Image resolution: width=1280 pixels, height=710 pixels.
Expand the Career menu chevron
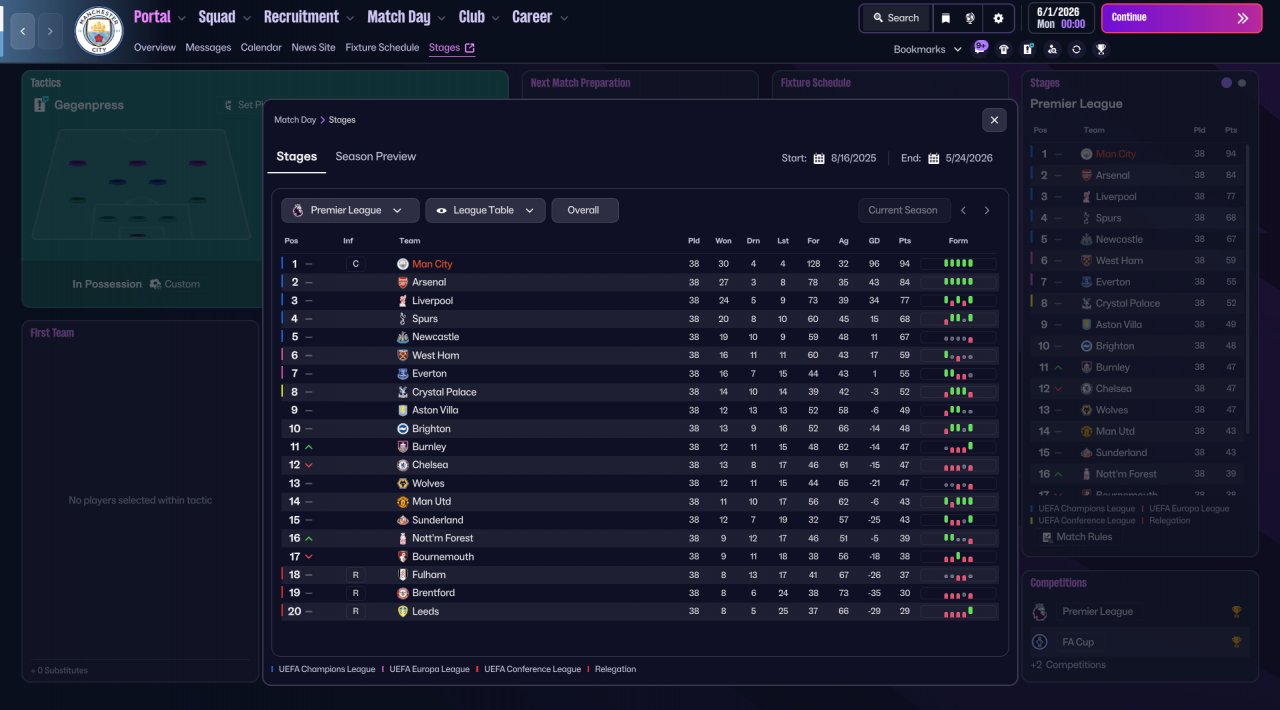pos(564,18)
